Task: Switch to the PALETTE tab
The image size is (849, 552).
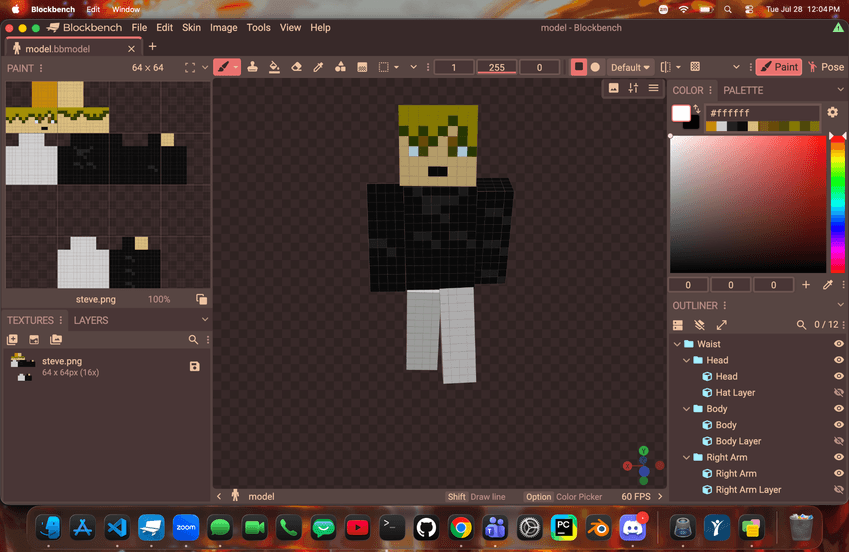Action: (x=743, y=90)
